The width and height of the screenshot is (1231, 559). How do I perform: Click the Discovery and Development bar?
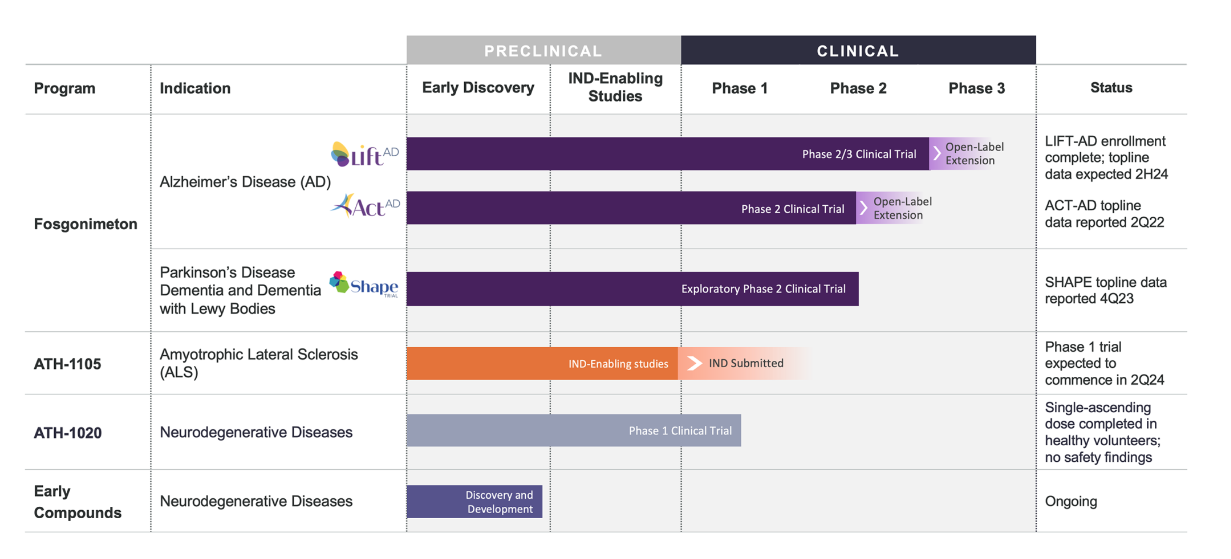(x=474, y=502)
